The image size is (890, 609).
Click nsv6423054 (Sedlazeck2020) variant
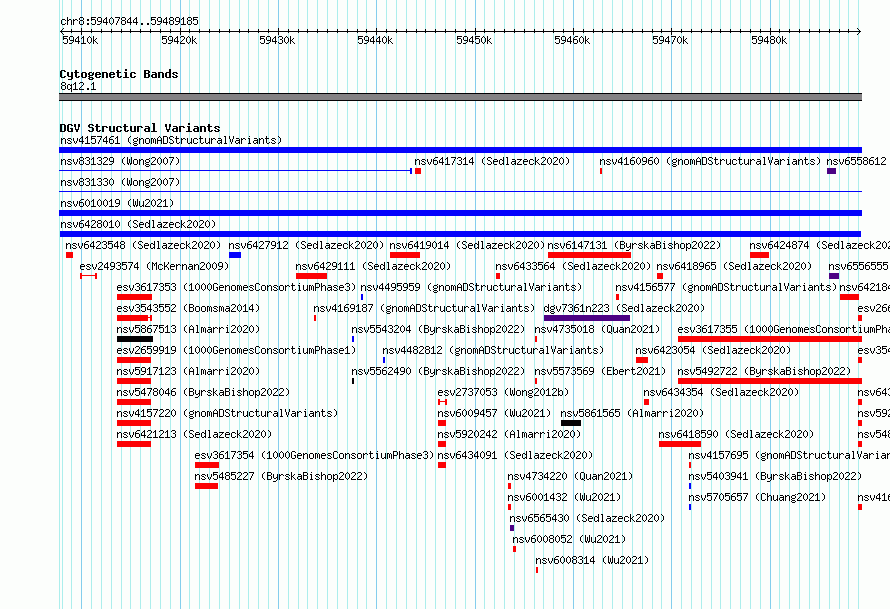click(x=713, y=350)
